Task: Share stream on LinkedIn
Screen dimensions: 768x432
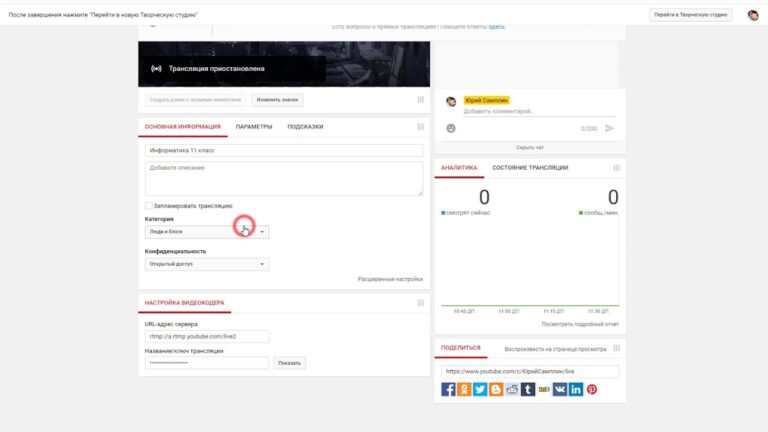Action: coord(576,389)
